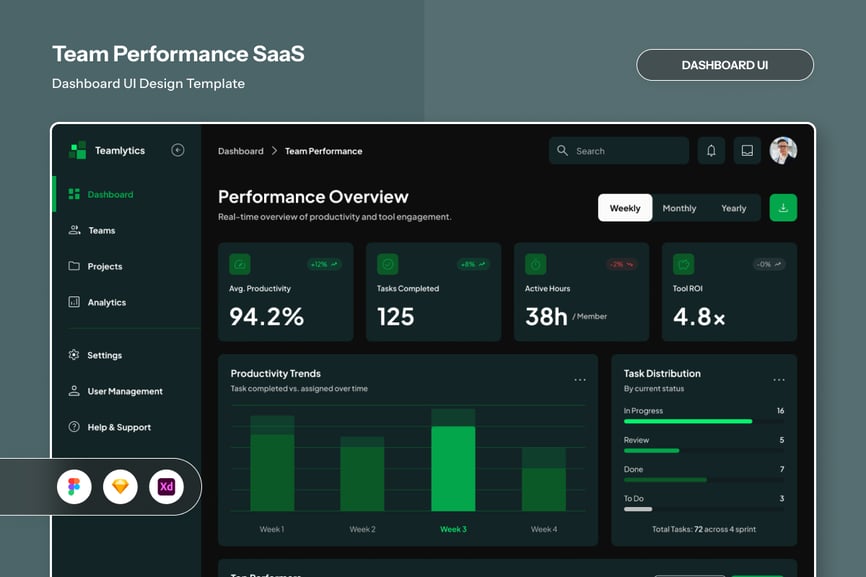This screenshot has height=577, width=866.
Task: Go to Analytics in the sidebar
Action: pos(106,303)
